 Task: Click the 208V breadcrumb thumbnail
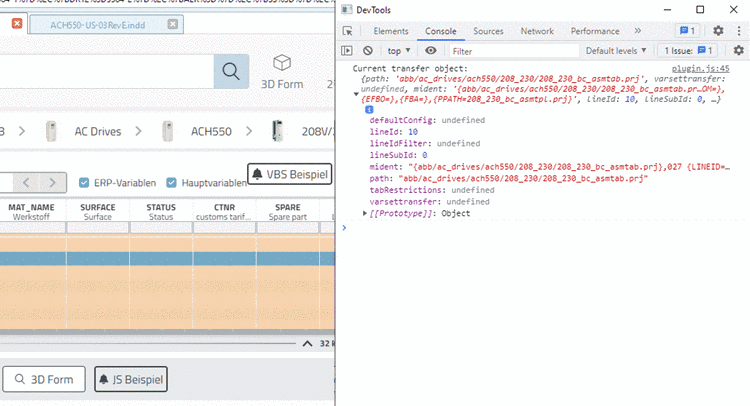[x=277, y=131]
